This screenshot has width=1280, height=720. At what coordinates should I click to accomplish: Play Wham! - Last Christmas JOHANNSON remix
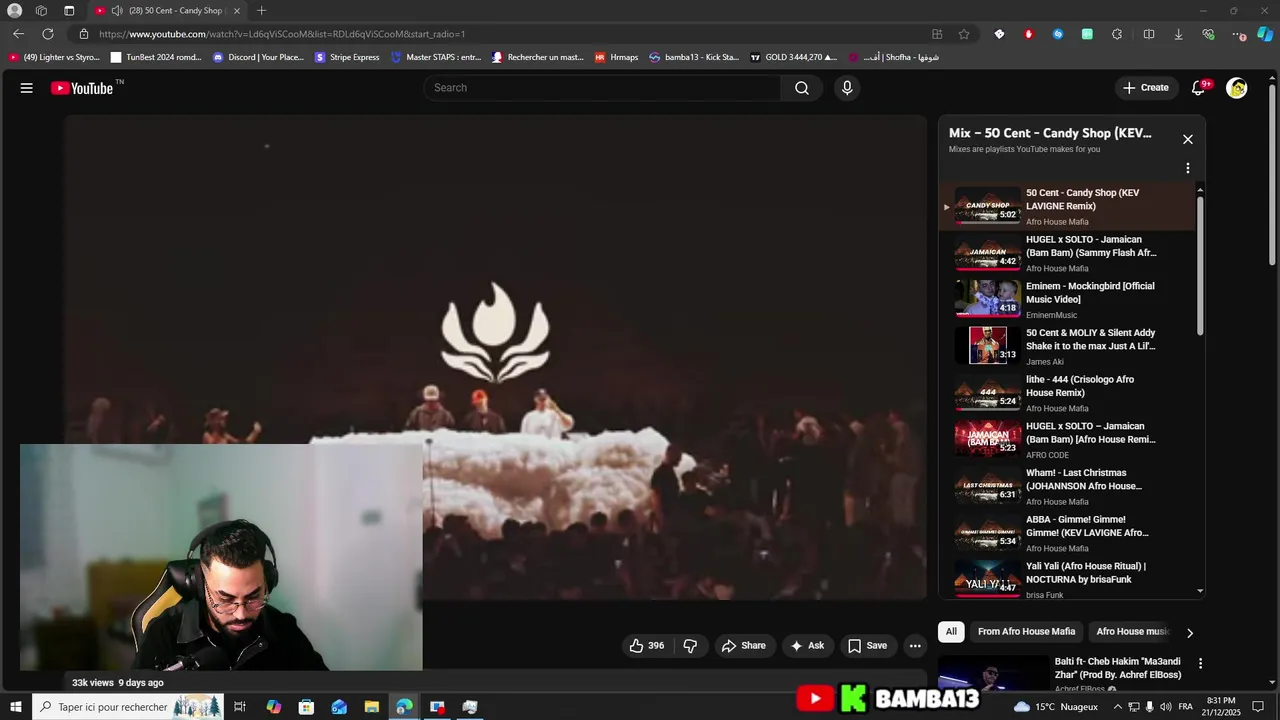1067,486
